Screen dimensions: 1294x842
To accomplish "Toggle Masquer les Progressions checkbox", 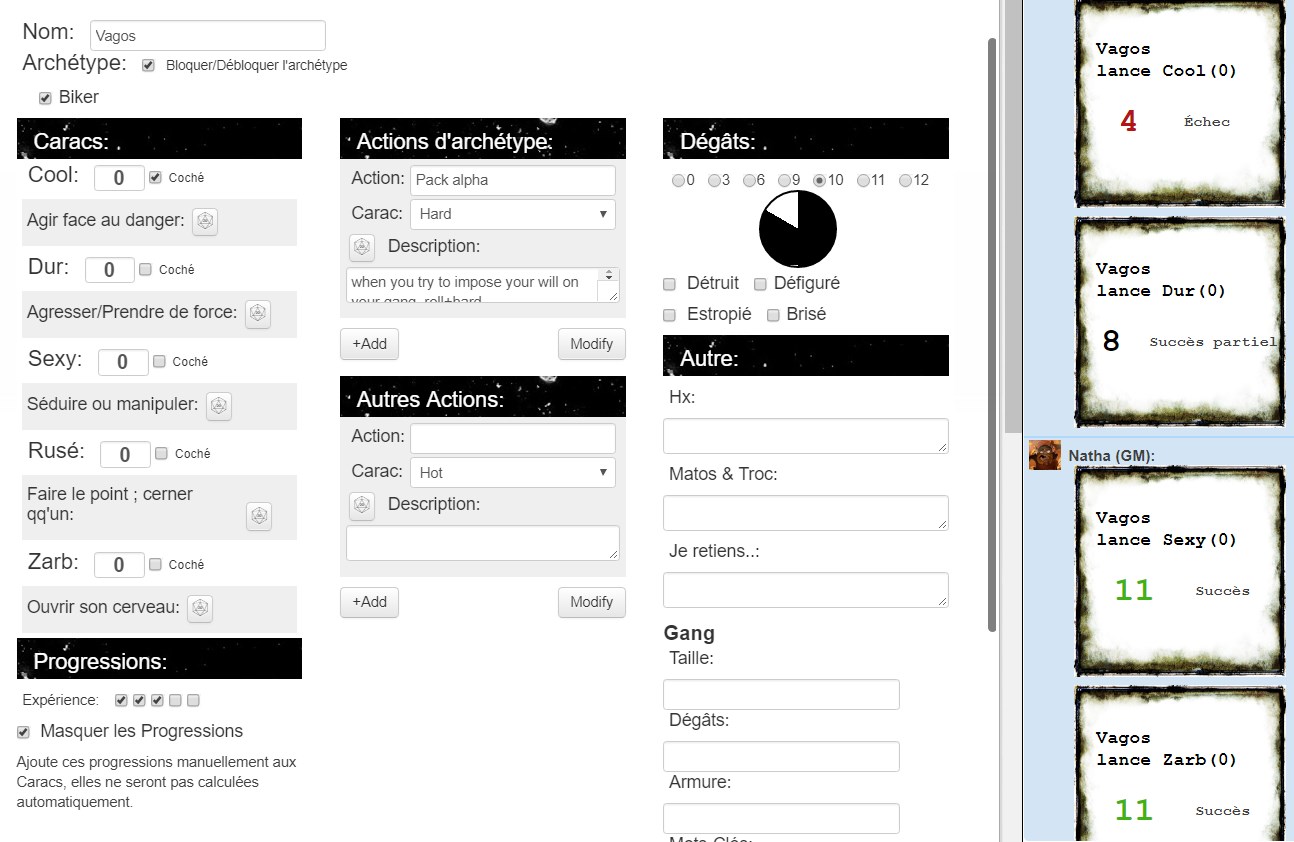I will pos(24,731).
